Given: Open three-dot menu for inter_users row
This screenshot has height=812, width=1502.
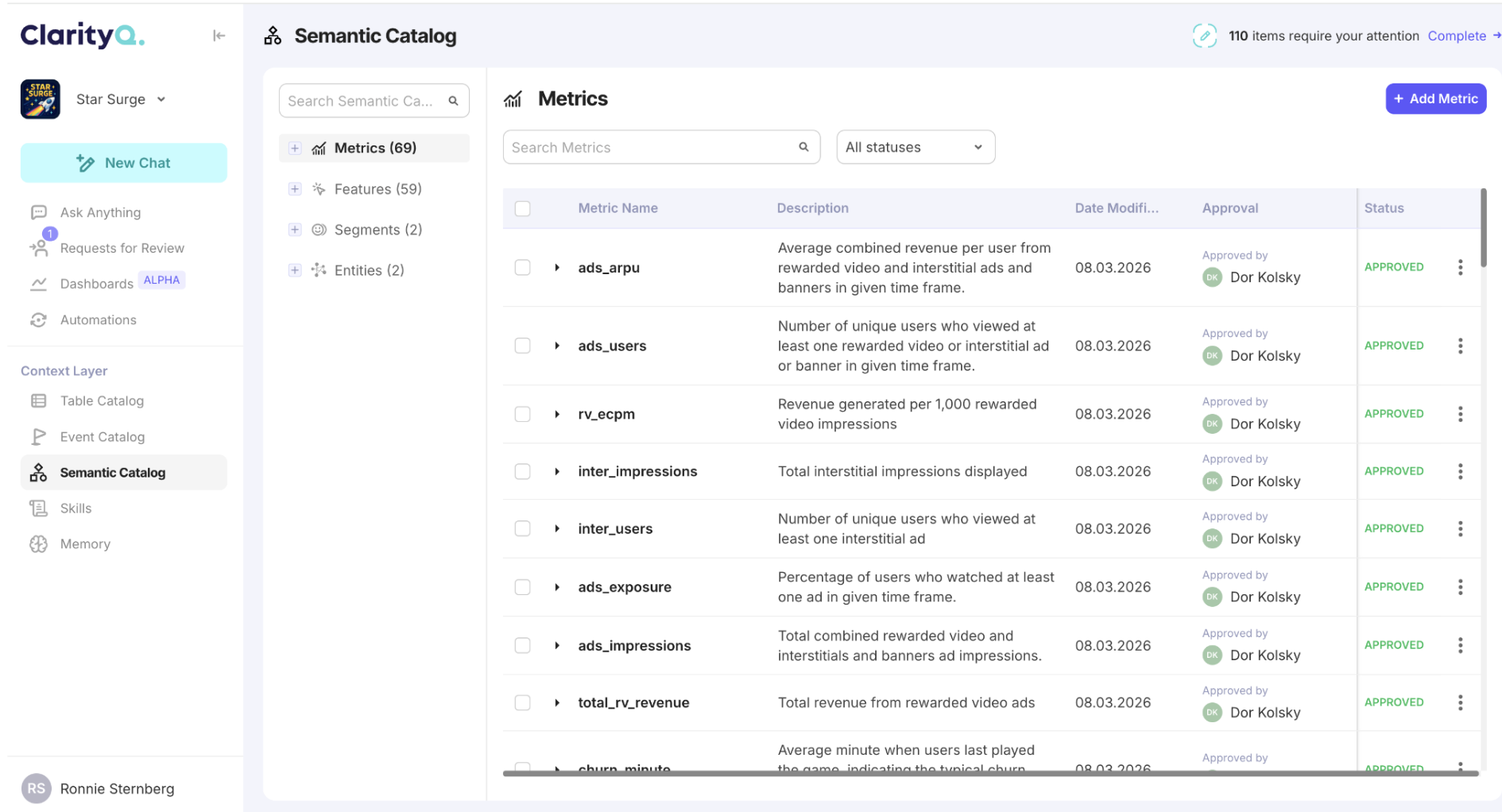Looking at the screenshot, I should pos(1460,529).
